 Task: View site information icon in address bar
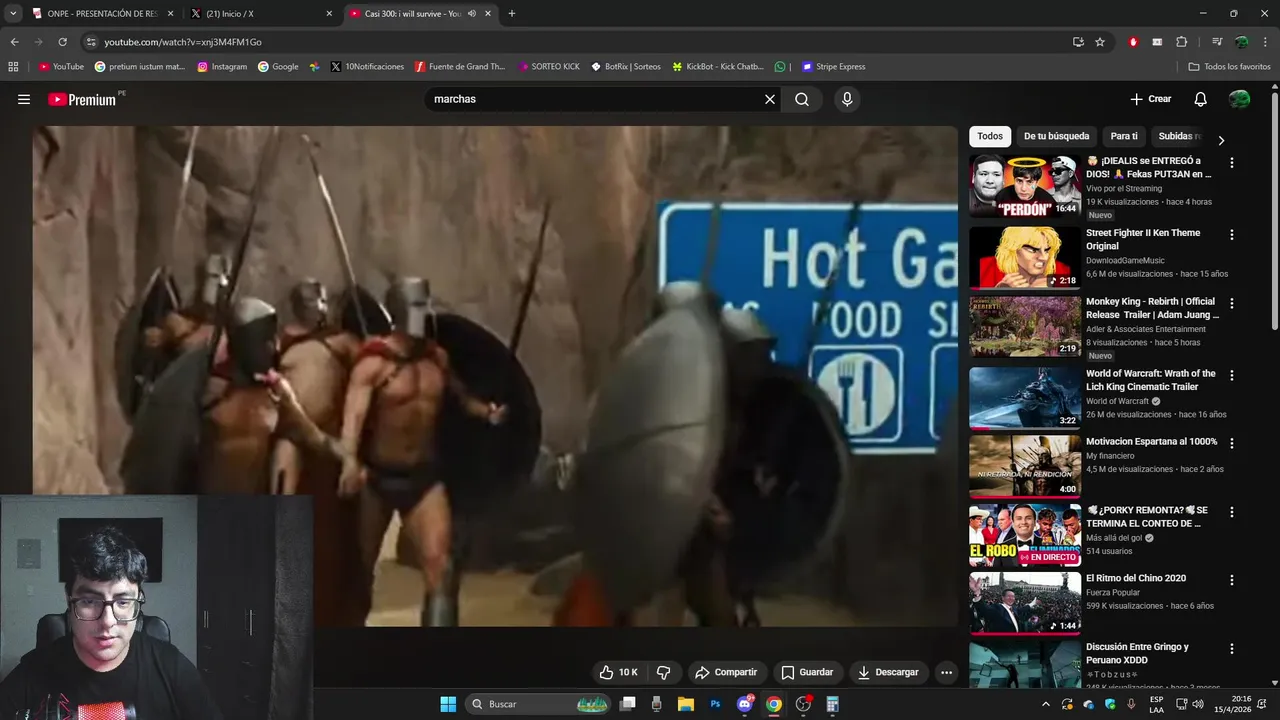[x=91, y=42]
